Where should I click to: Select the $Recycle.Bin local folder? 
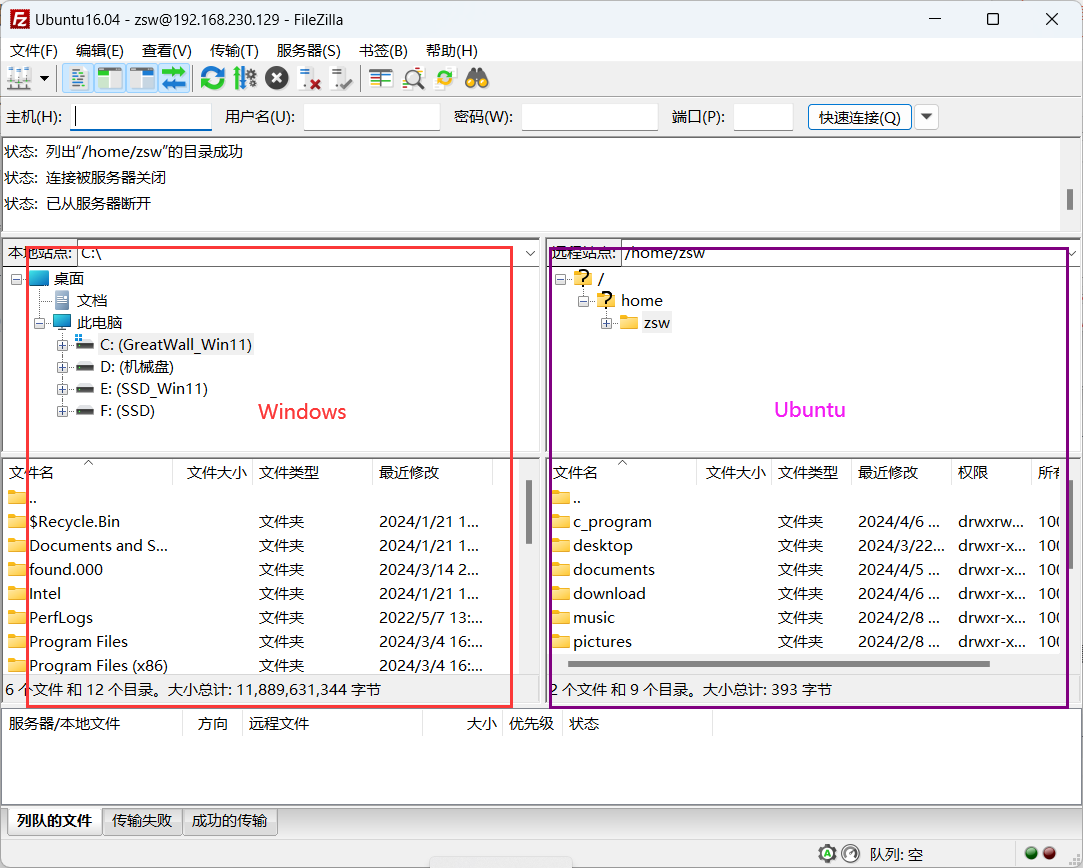click(x=75, y=521)
